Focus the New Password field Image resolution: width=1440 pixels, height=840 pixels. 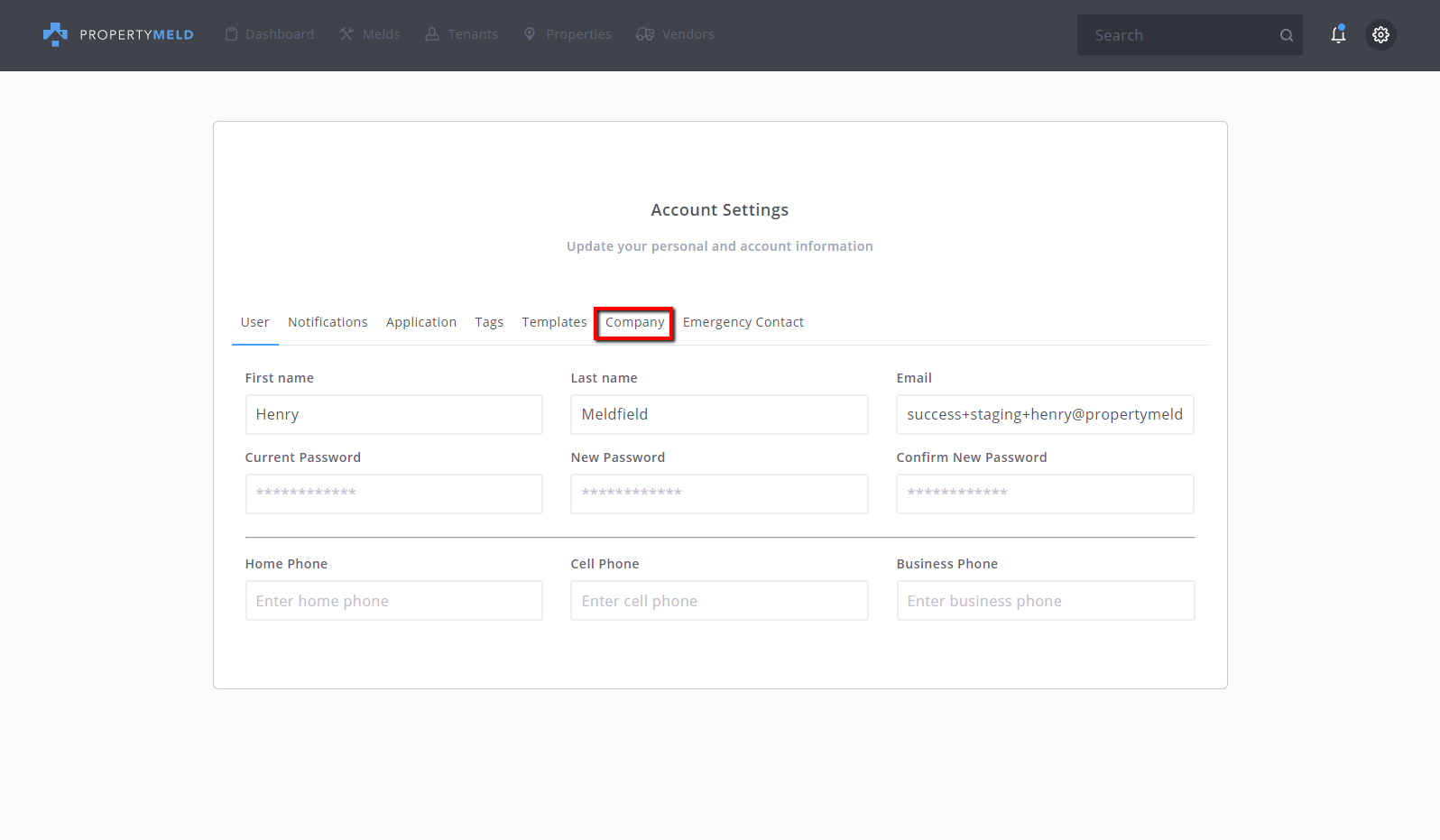pyautogui.click(x=719, y=494)
